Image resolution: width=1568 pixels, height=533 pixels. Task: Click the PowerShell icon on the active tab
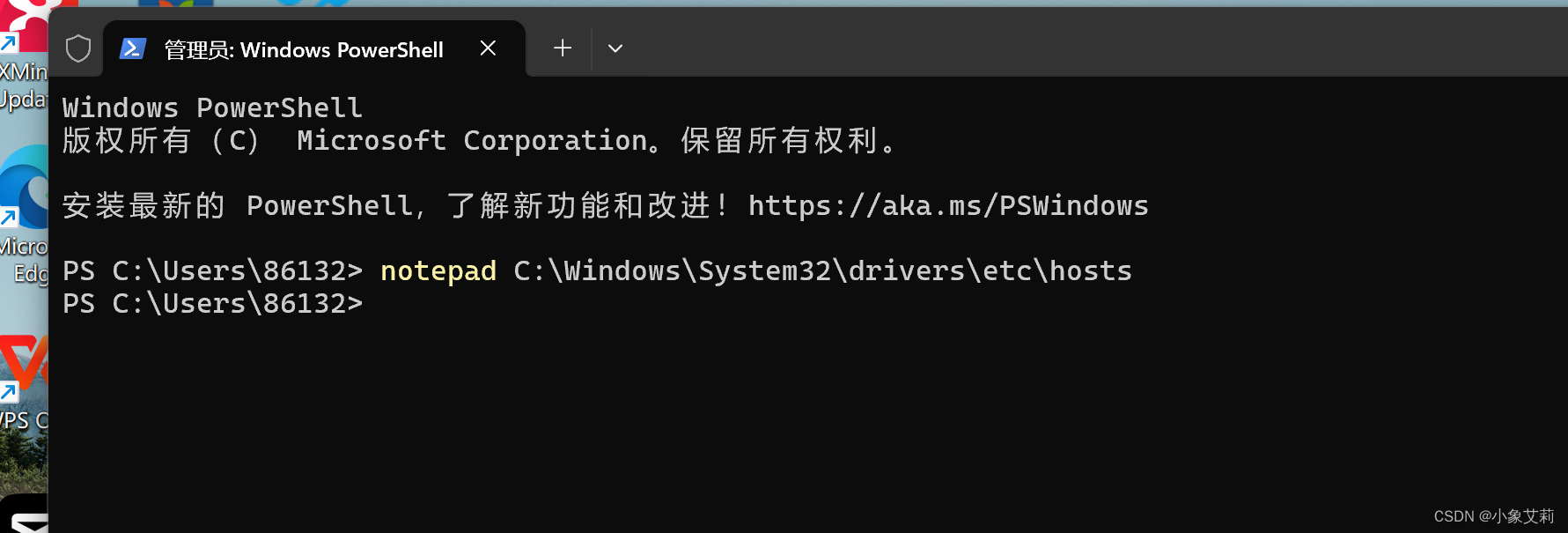[132, 48]
